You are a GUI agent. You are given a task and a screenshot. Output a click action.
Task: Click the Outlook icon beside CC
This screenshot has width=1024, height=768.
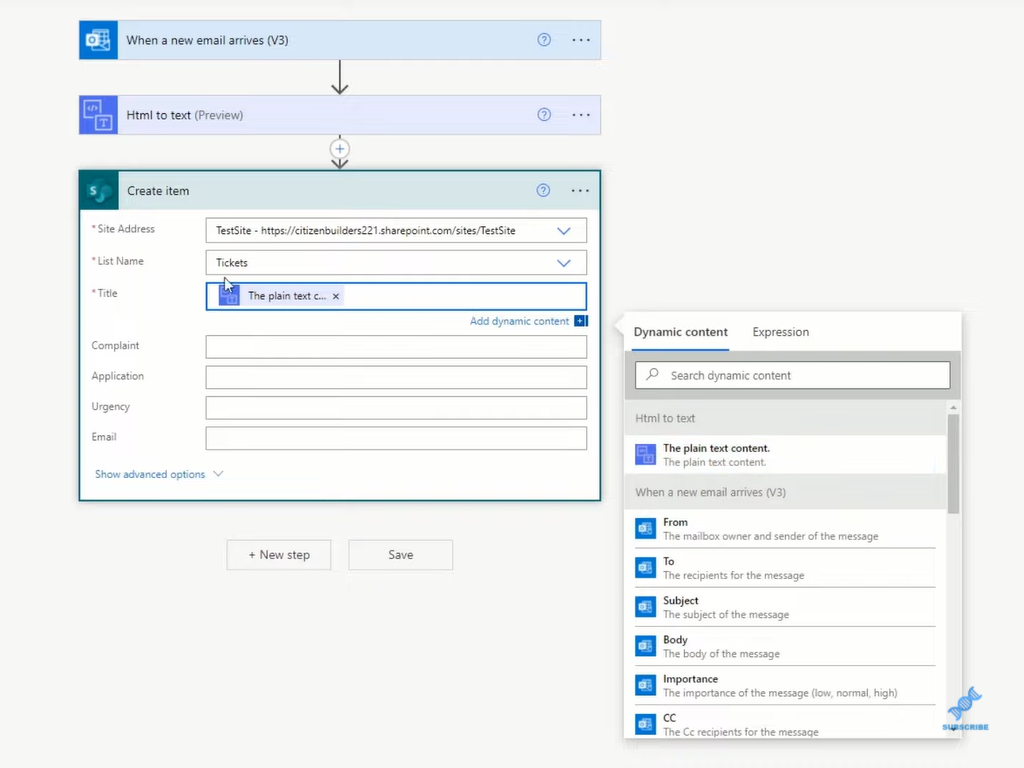tap(645, 724)
